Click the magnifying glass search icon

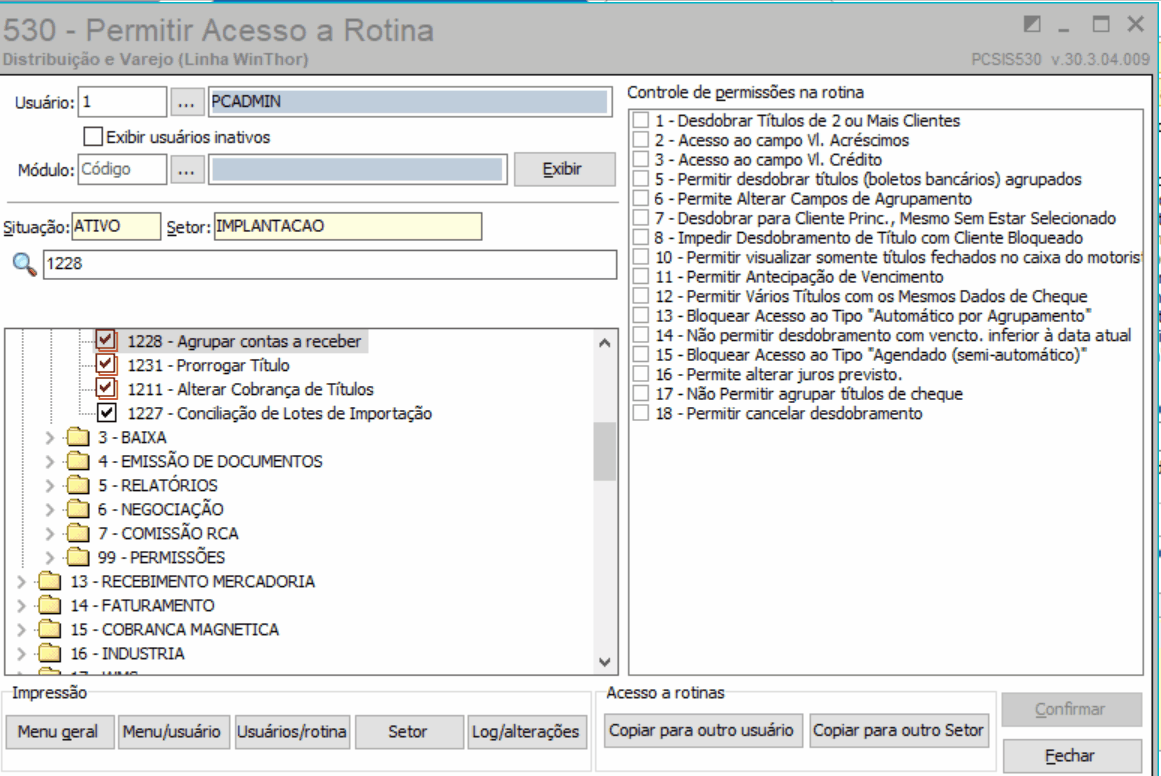coord(24,264)
